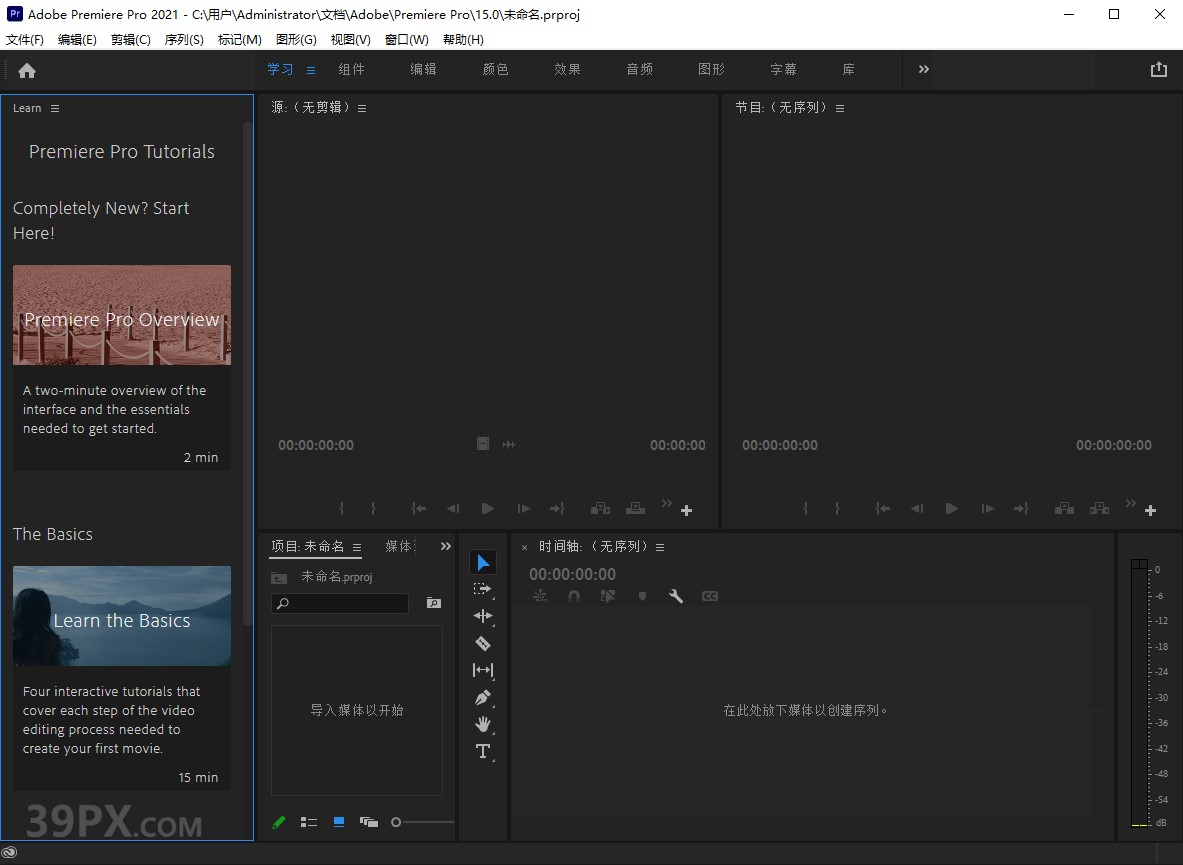Open timeline wrench display settings
This screenshot has height=865, width=1183.
[x=676, y=596]
